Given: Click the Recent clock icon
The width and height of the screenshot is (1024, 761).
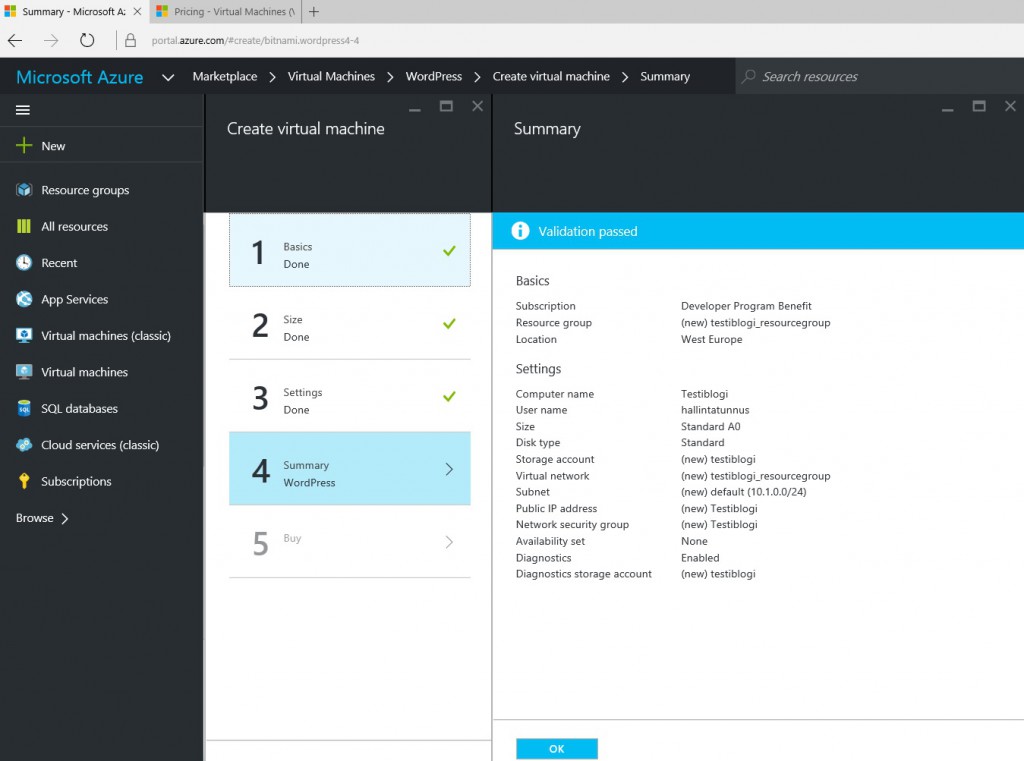Looking at the screenshot, I should point(24,263).
